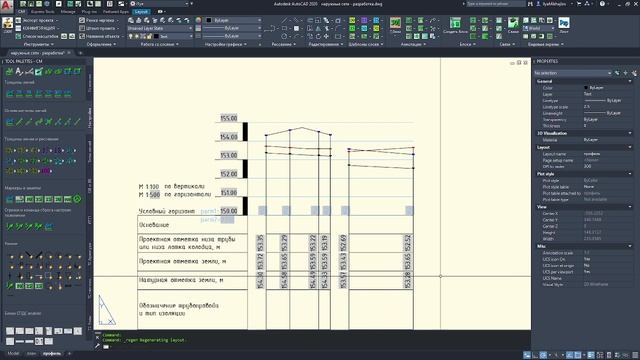Click the Штамп проекта button
640x360 pixels.
tap(100, 28)
